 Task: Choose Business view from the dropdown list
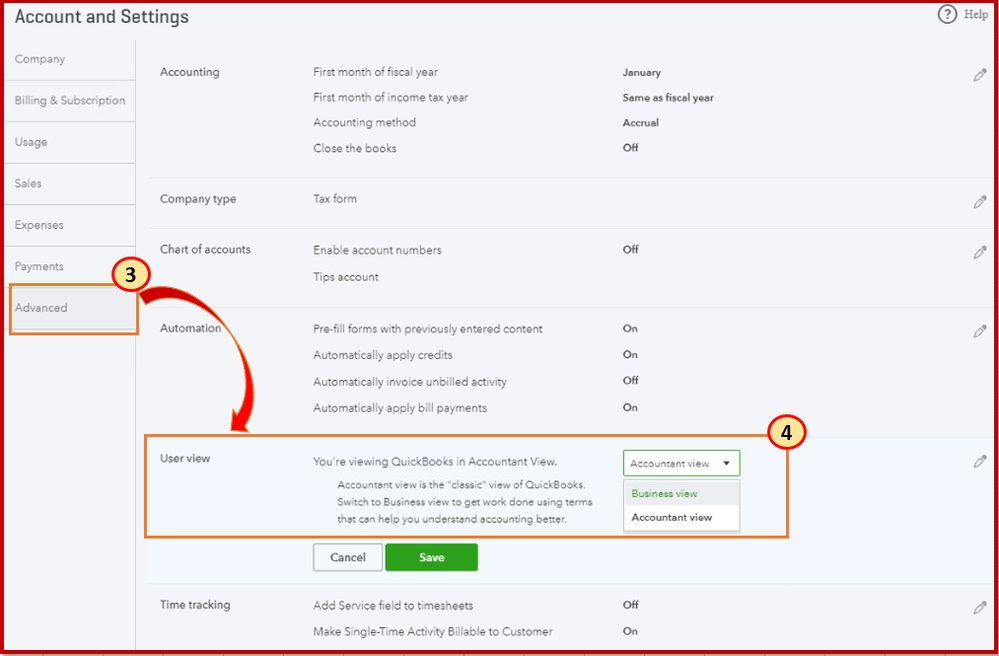(x=681, y=494)
